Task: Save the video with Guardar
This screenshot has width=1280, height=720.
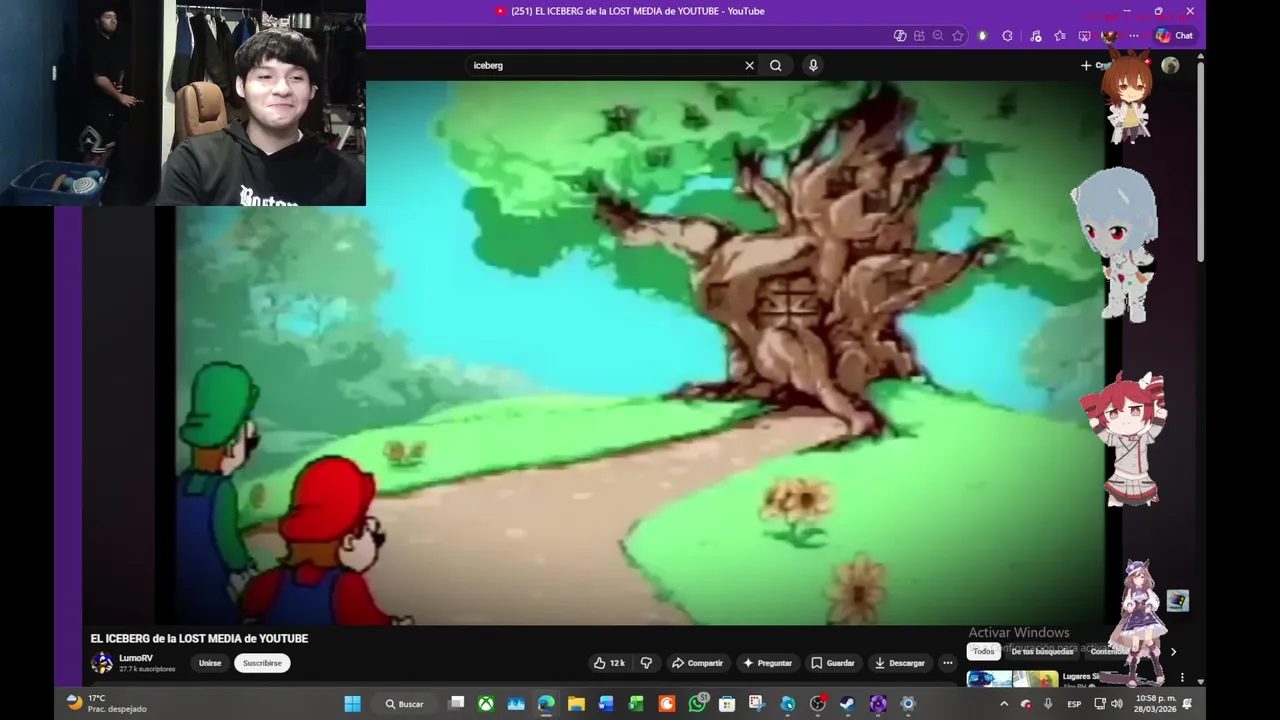Action: (833, 663)
